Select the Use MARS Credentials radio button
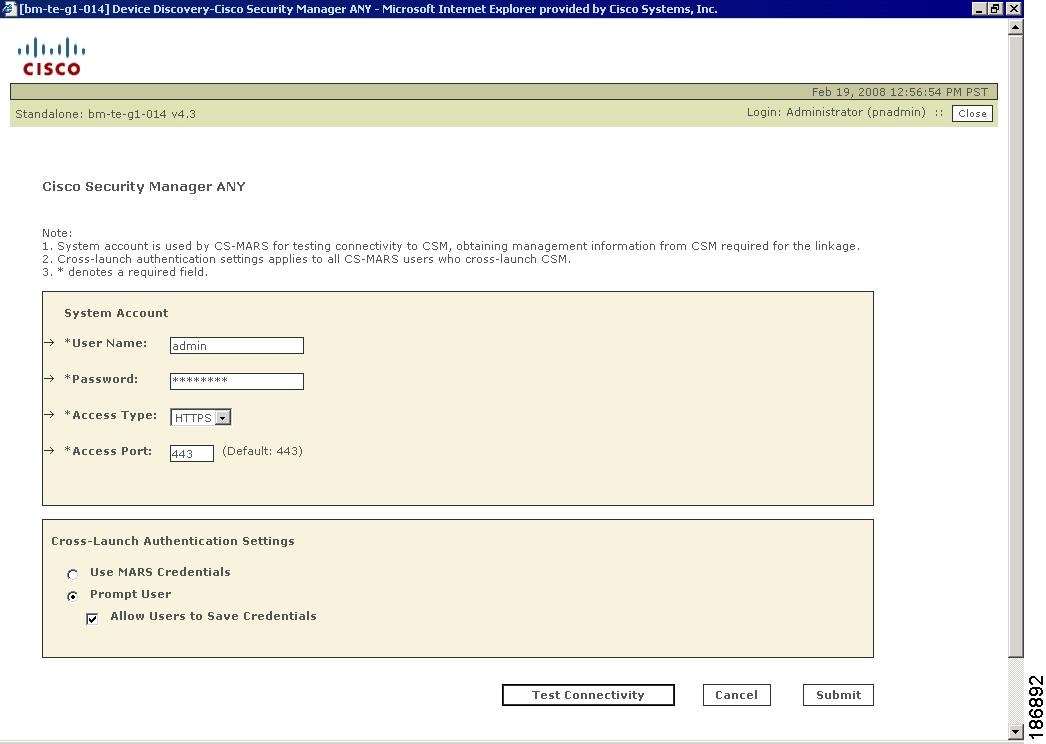The image size is (1046, 744). click(73, 574)
